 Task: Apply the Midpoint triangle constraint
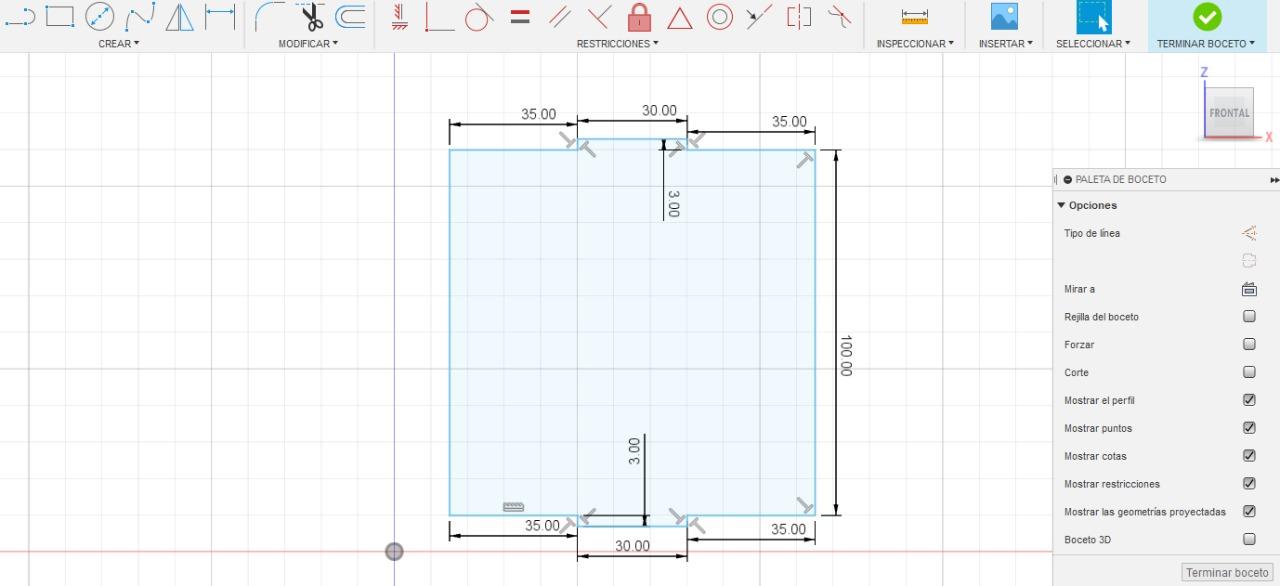[680, 17]
